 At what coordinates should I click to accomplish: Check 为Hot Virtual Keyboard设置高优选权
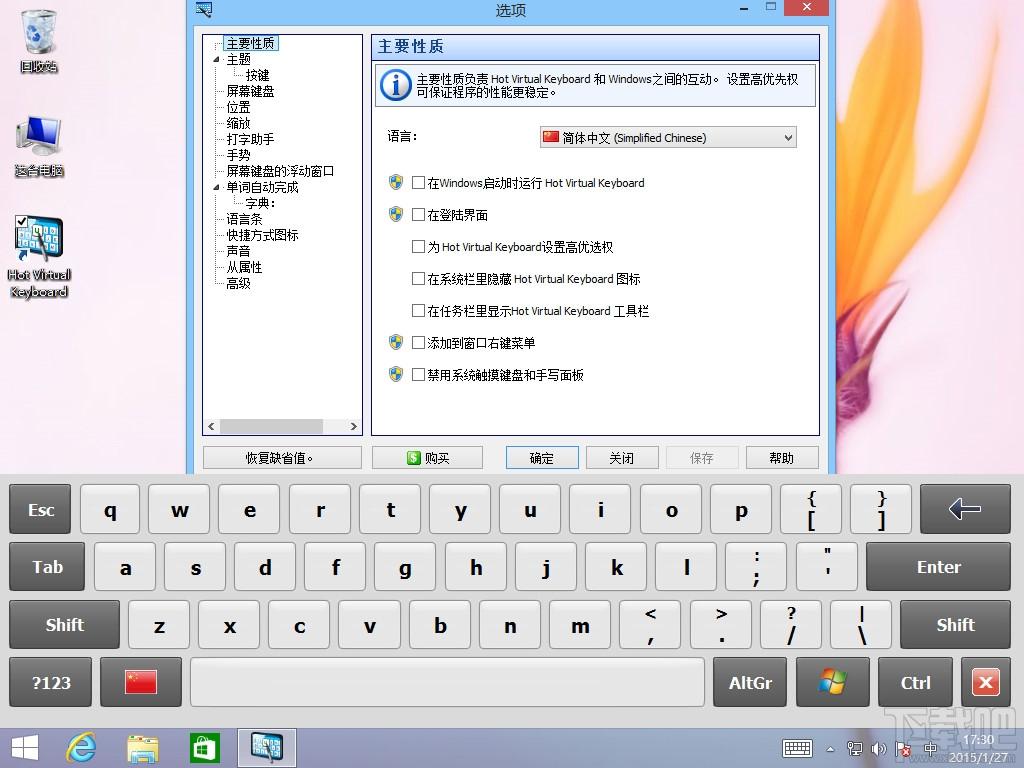pos(419,247)
